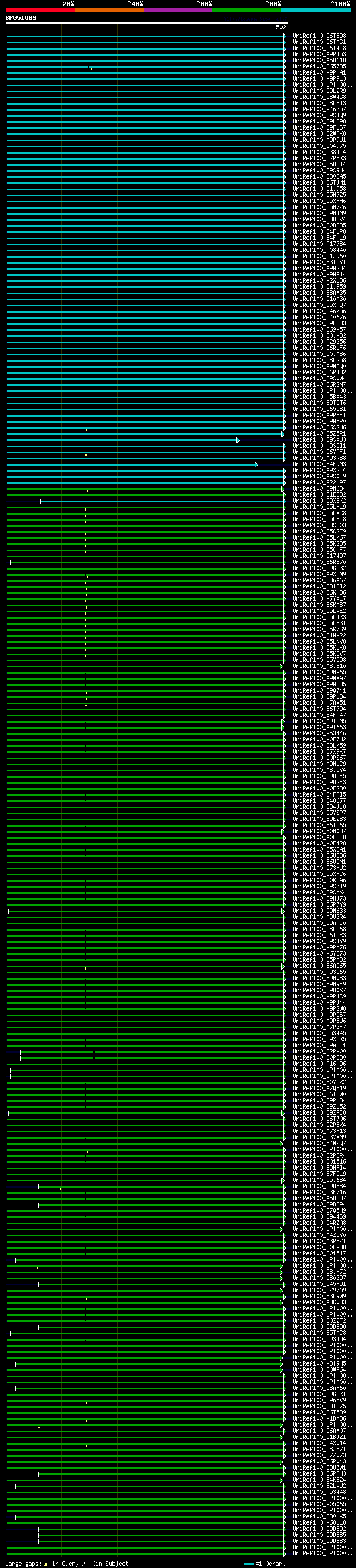Select the UniRef100_B9T5T6 label
The image size is (356, 1568).
click(x=319, y=403)
